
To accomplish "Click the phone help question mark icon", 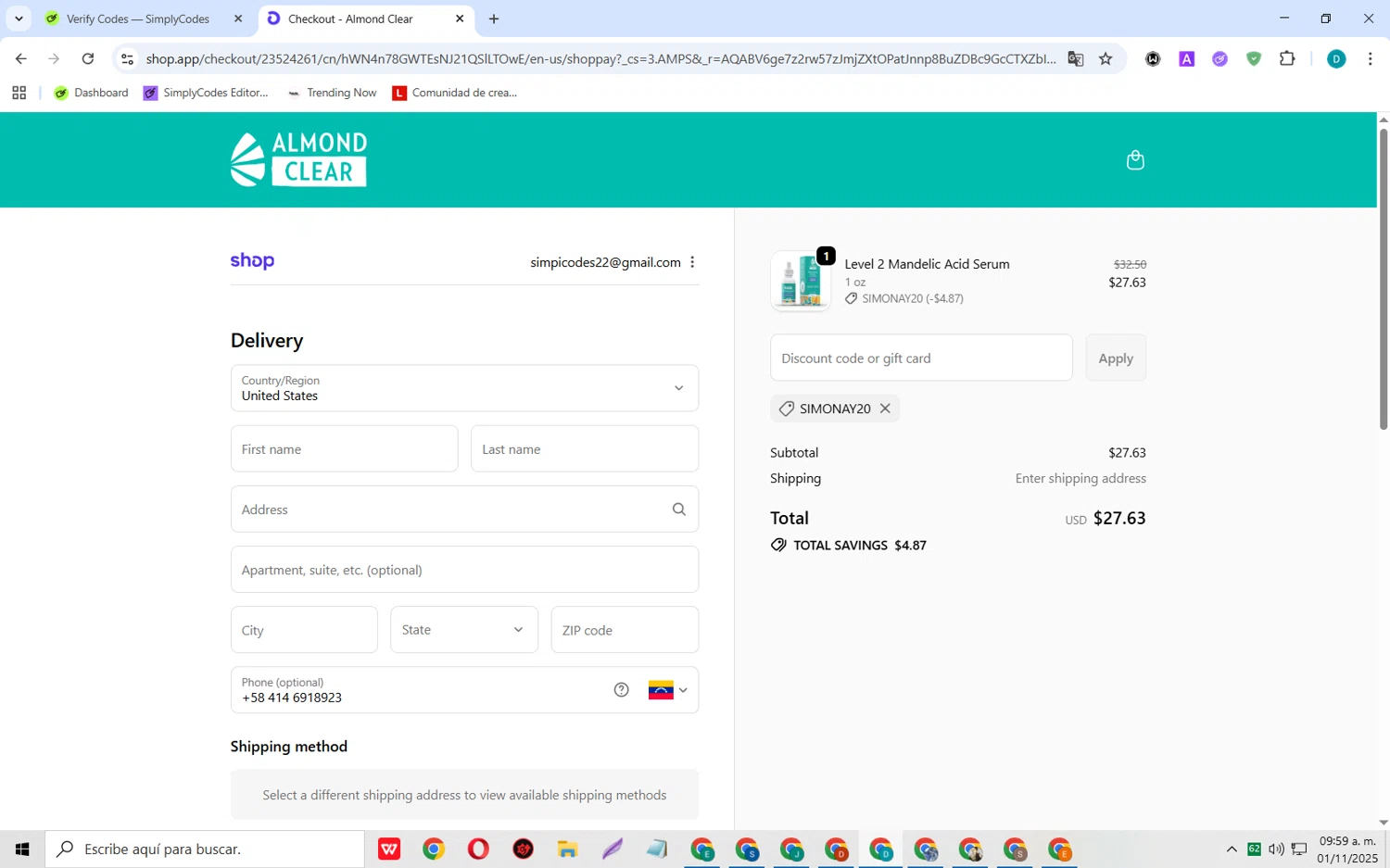I will [x=622, y=690].
